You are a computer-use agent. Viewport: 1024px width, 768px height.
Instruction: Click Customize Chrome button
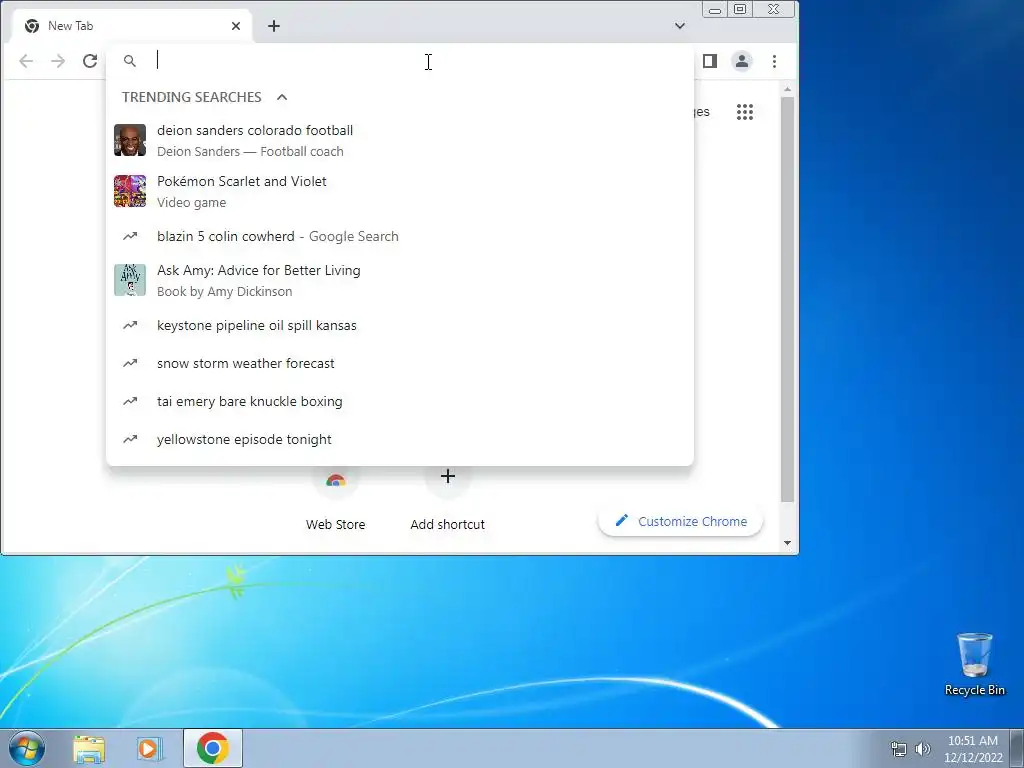point(680,521)
